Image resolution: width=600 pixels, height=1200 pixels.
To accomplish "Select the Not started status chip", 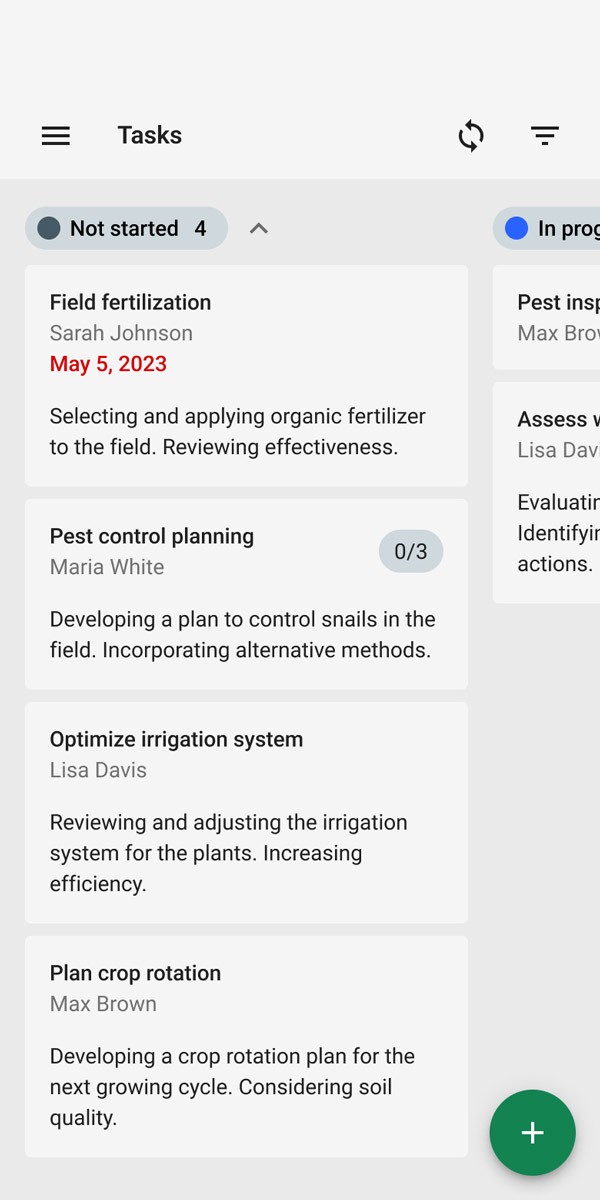I will [125, 228].
